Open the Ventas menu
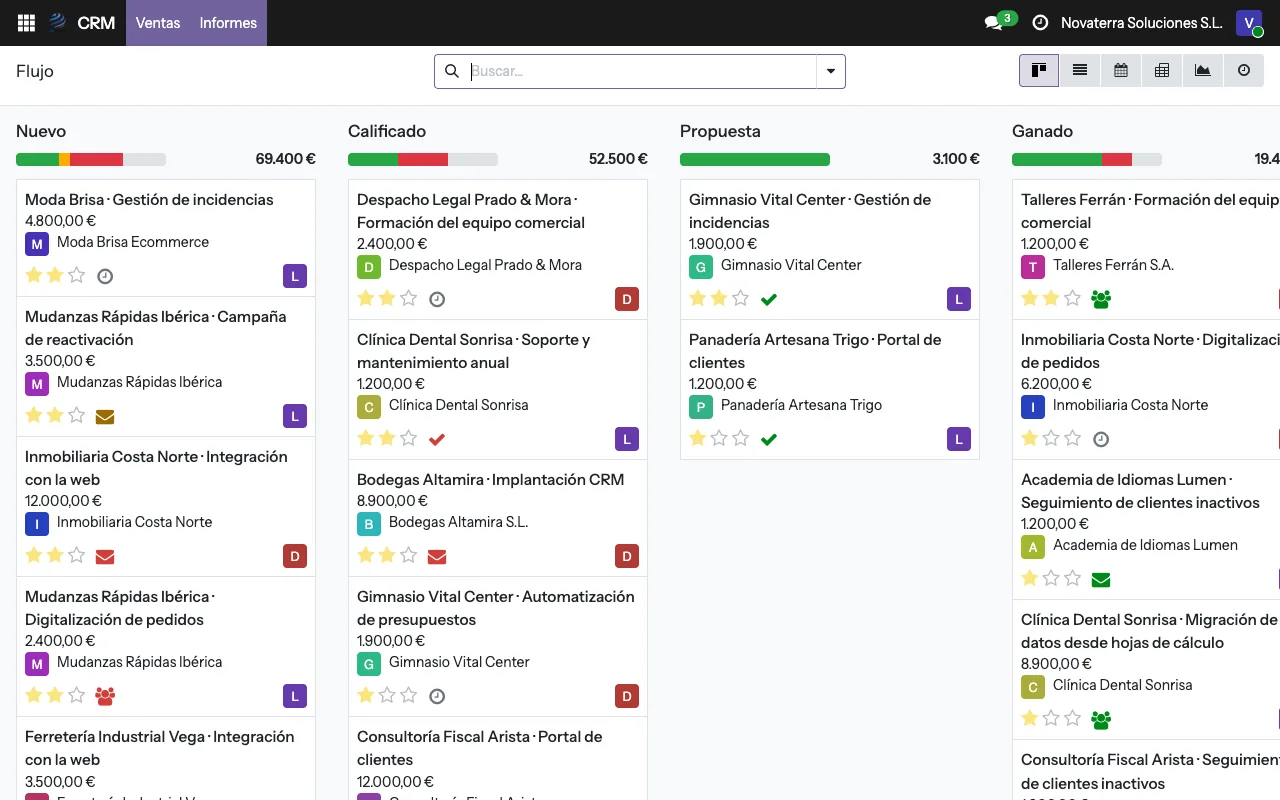1280x800 pixels. click(158, 23)
